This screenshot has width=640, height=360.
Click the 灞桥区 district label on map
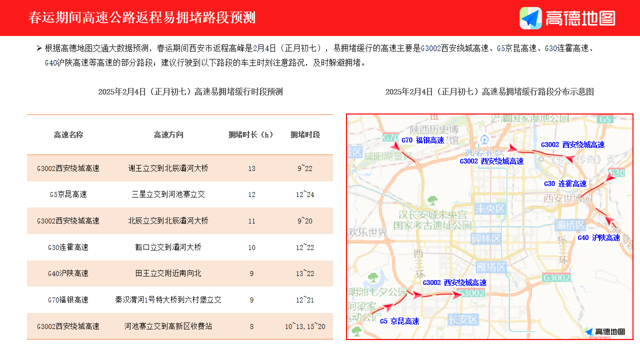pyautogui.click(x=571, y=224)
